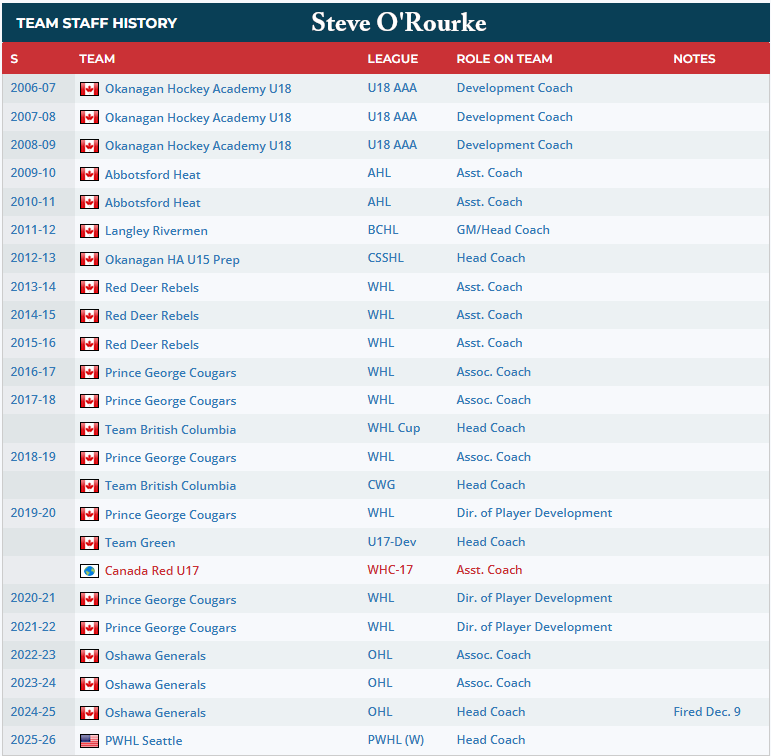This screenshot has height=756, width=771.
Task: Click flag icon beside Okanagan HA U15 Prep
Action: click(89, 259)
